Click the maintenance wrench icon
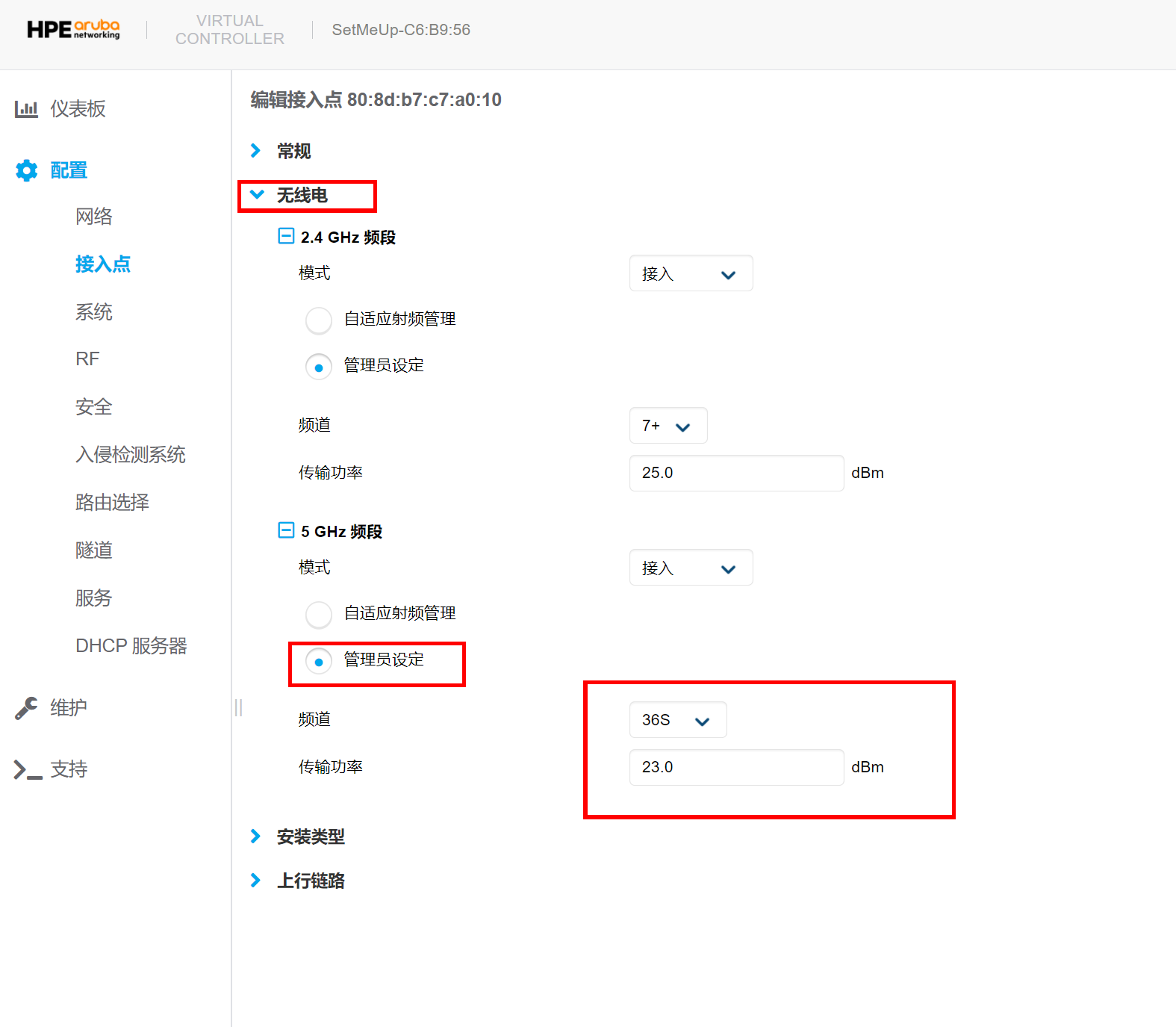This screenshot has height=1027, width=1176. point(26,708)
